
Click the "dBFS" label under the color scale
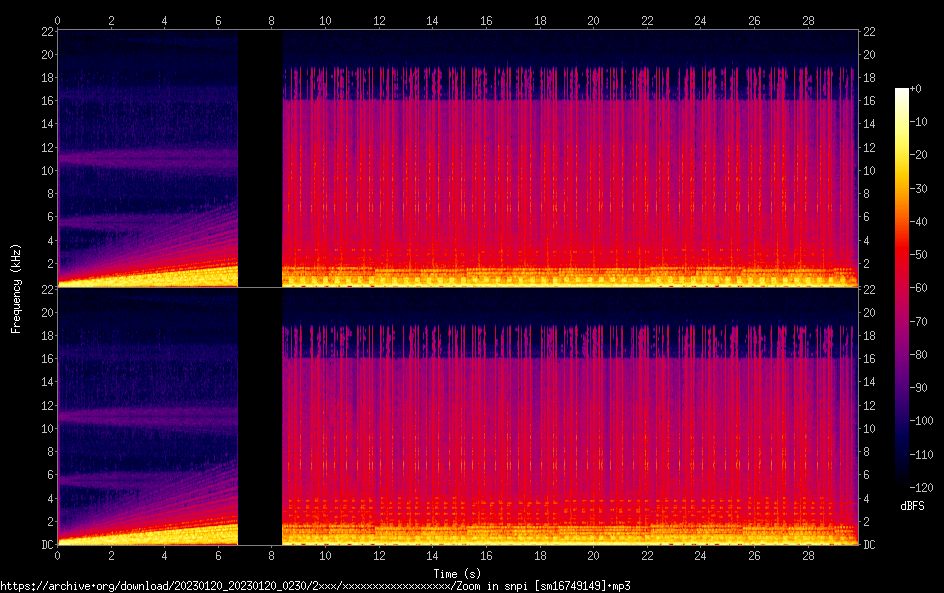pyautogui.click(x=912, y=506)
